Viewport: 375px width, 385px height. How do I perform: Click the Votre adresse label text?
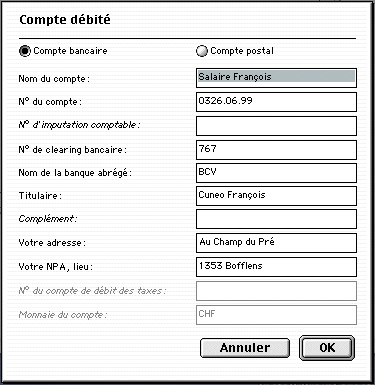[x=52, y=243]
